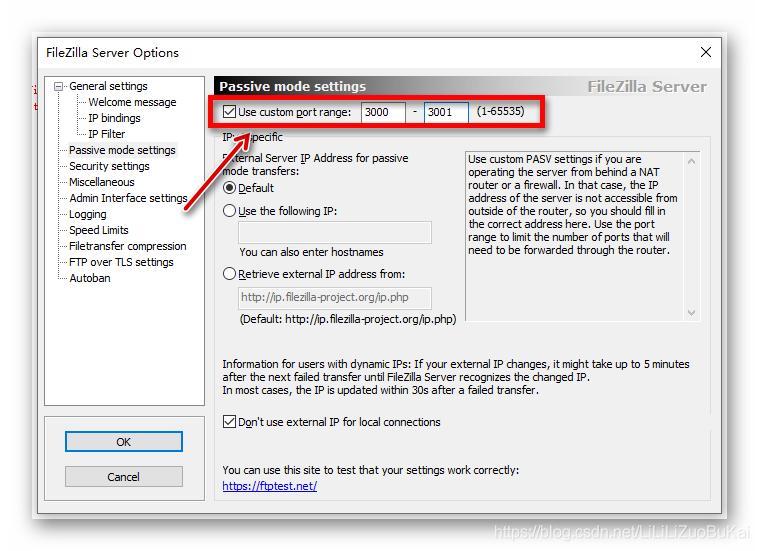Open the Security settings page
Screen dimensions: 759x551
click(109, 166)
